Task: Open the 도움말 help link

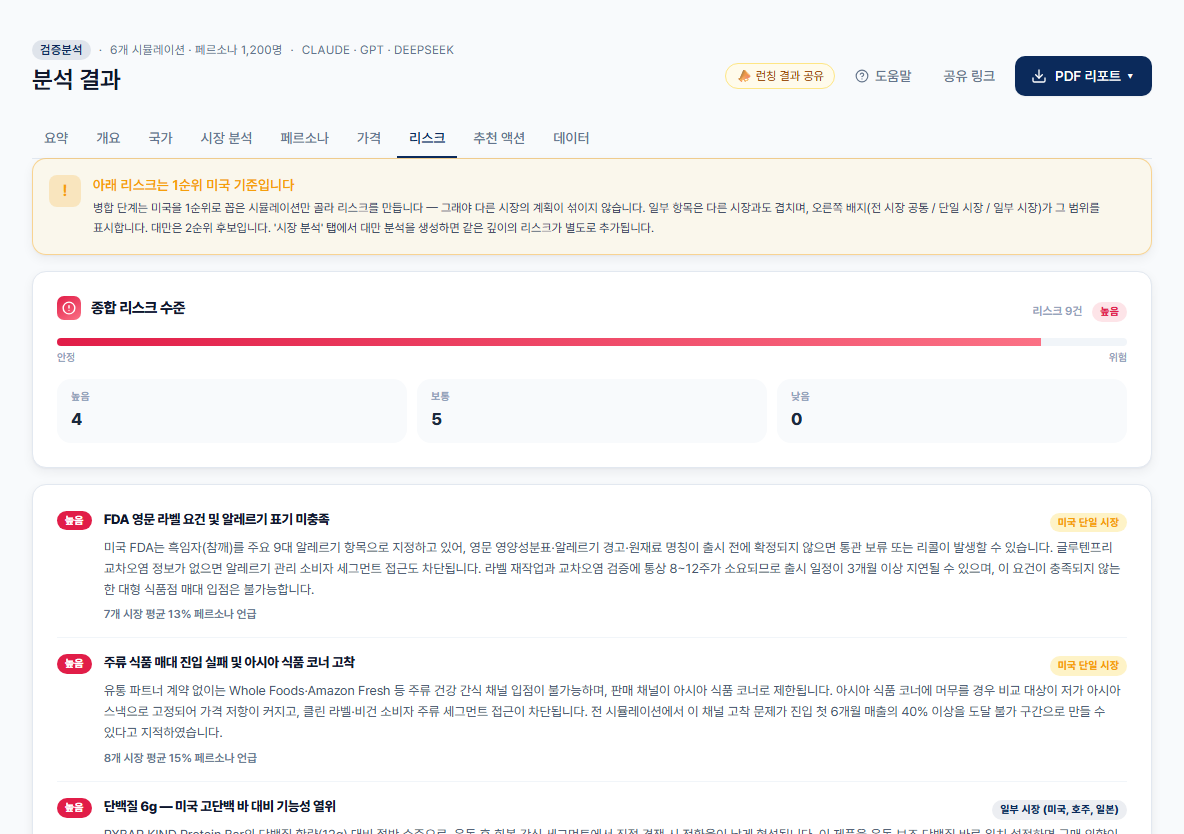Action: click(883, 76)
